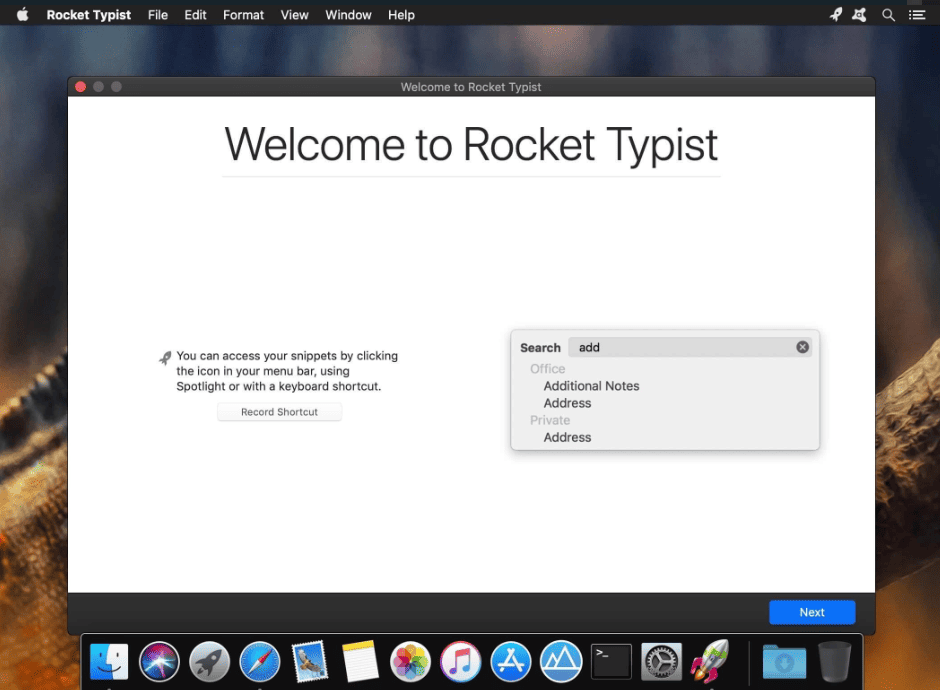The image size is (940, 690).
Task: Open the Apple menu
Action: [22, 14]
